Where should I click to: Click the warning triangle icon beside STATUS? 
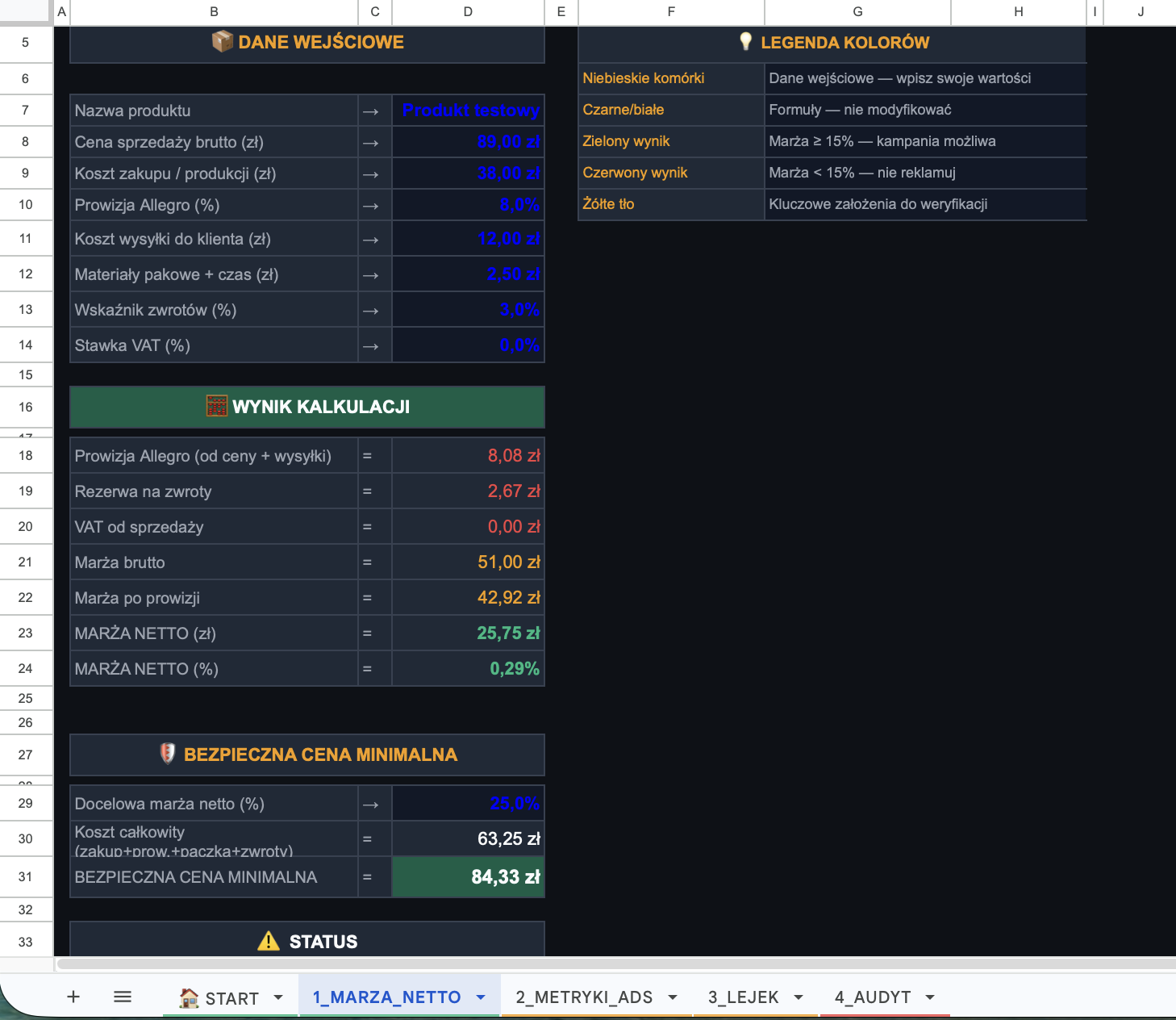[x=269, y=941]
